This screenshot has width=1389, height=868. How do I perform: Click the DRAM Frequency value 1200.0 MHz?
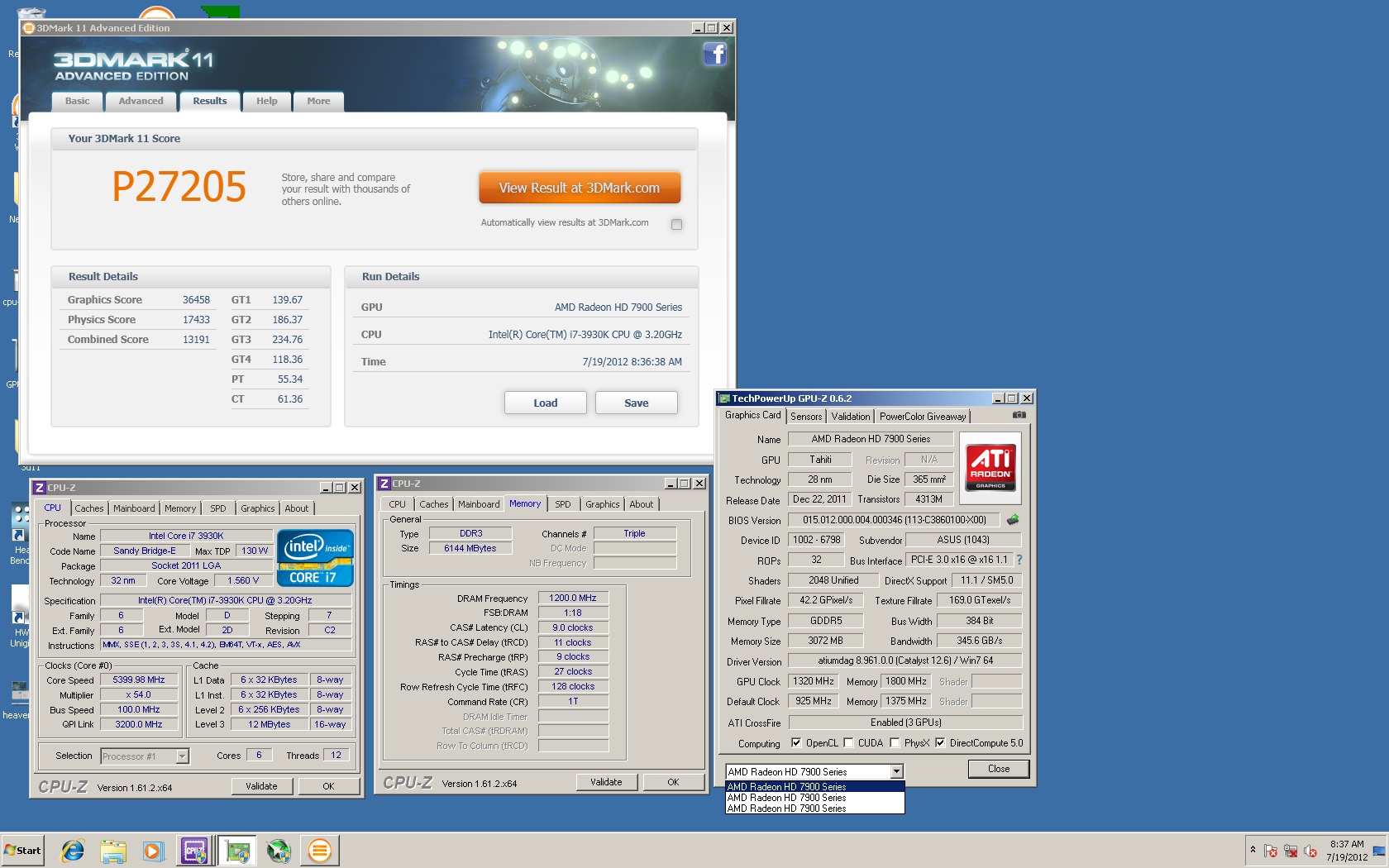pos(573,598)
